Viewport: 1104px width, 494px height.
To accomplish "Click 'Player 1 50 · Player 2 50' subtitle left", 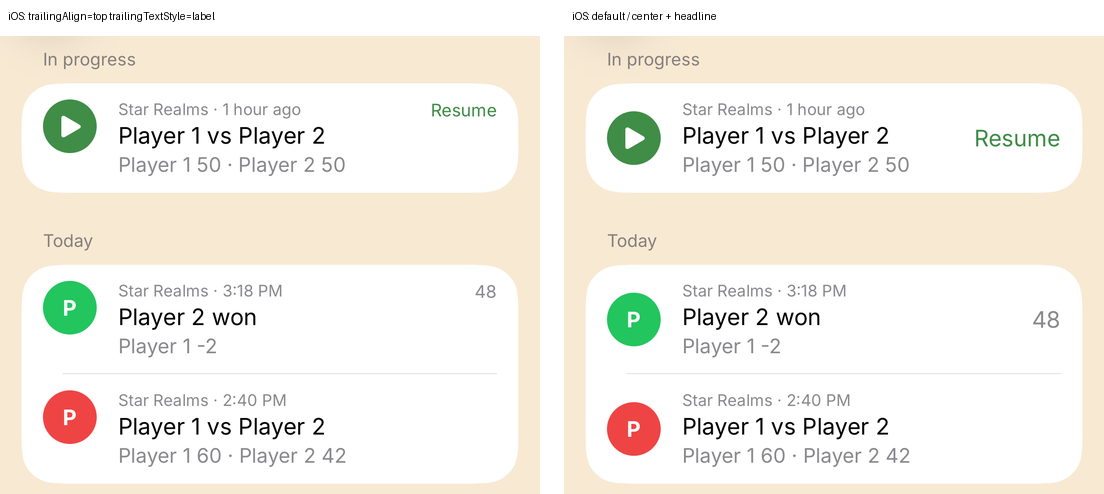I will (232, 165).
